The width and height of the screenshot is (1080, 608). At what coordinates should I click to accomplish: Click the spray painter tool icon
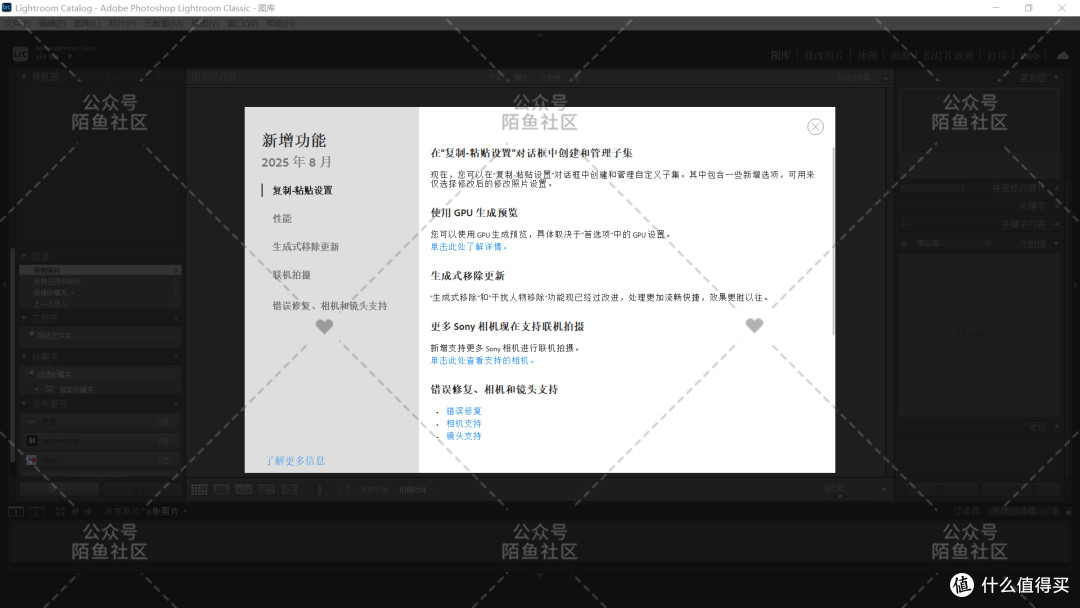coord(320,490)
